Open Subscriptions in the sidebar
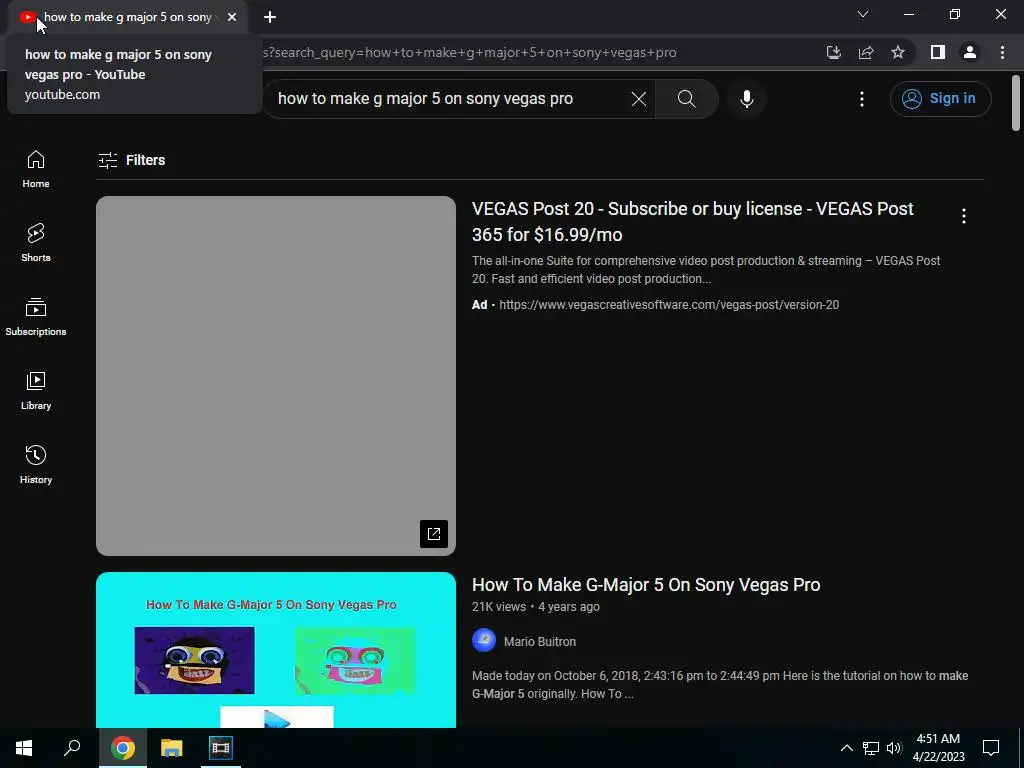This screenshot has width=1024, height=768. [x=36, y=317]
